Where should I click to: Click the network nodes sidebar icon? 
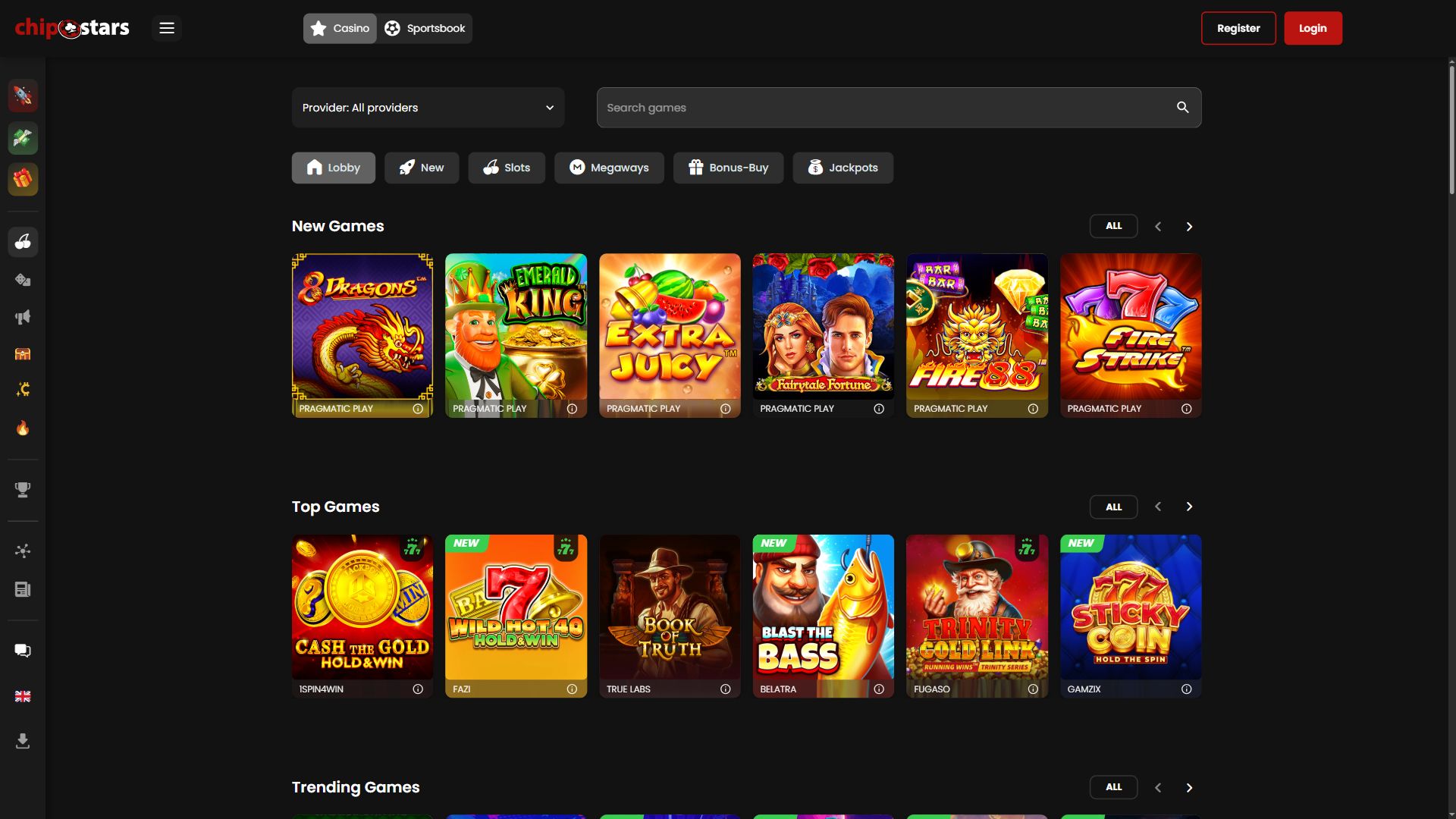[x=23, y=551]
